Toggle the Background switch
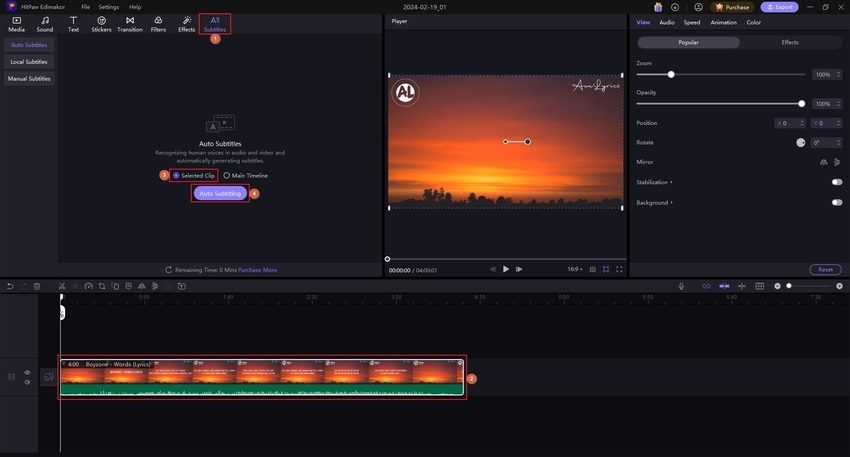Screen dimensions: 850x457 [x=837, y=203]
